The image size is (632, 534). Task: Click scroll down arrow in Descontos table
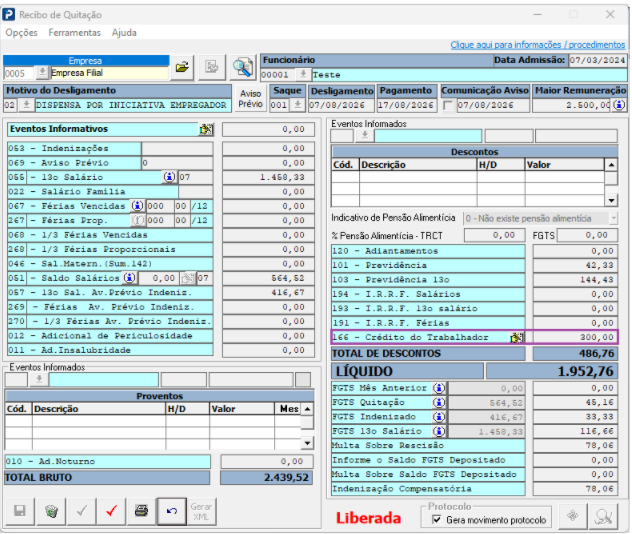click(611, 200)
